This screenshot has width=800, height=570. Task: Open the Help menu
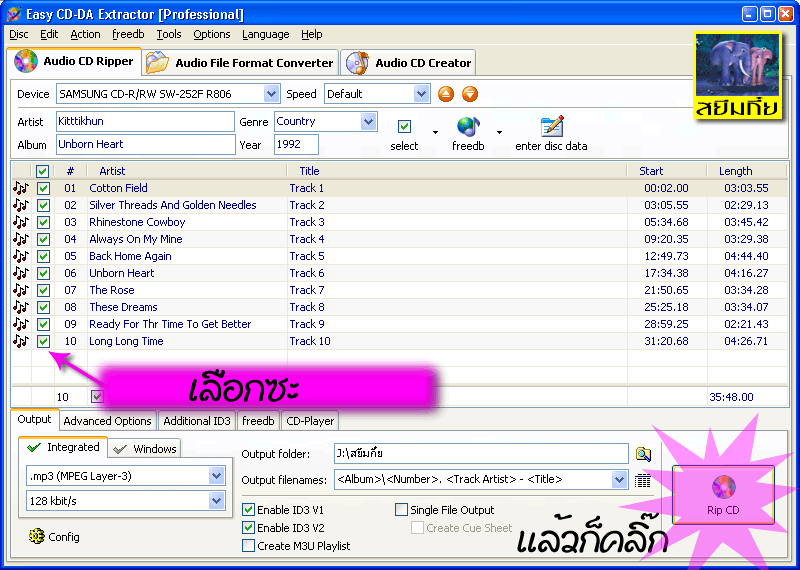tap(311, 34)
